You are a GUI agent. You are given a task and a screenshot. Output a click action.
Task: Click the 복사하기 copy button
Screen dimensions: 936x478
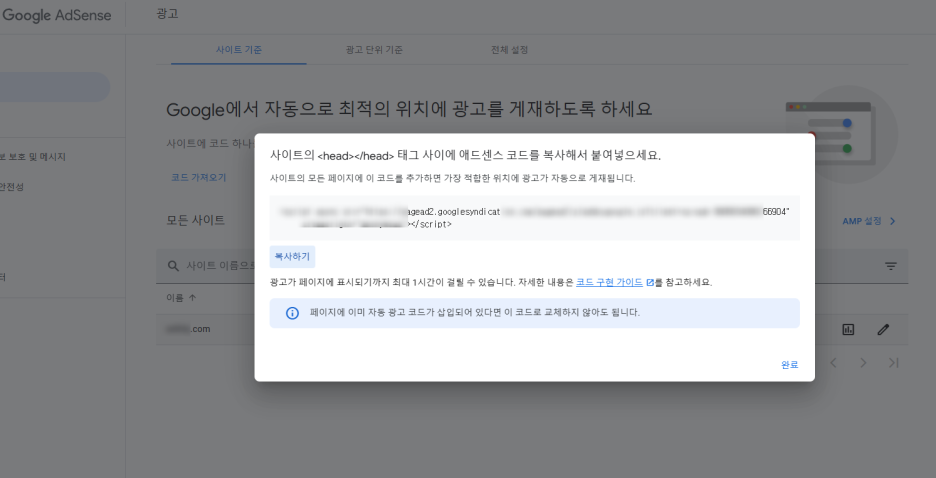[x=292, y=257]
